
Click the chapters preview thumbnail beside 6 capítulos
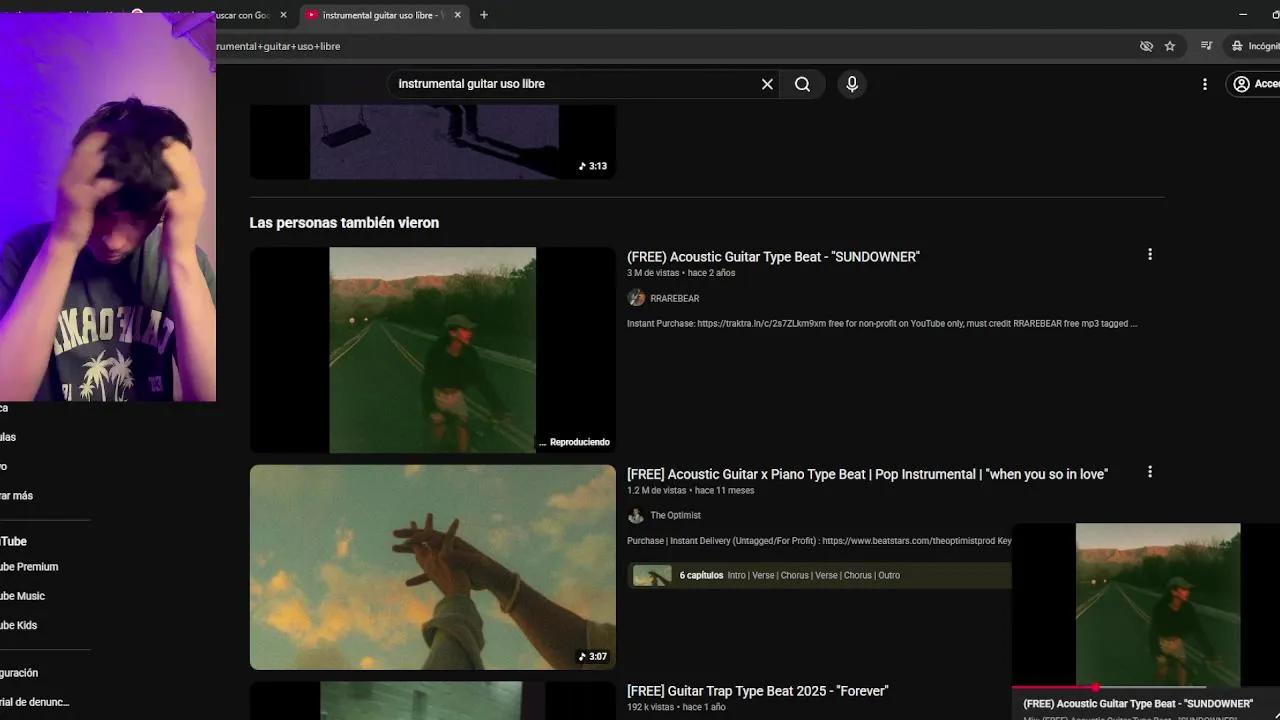tap(652, 575)
